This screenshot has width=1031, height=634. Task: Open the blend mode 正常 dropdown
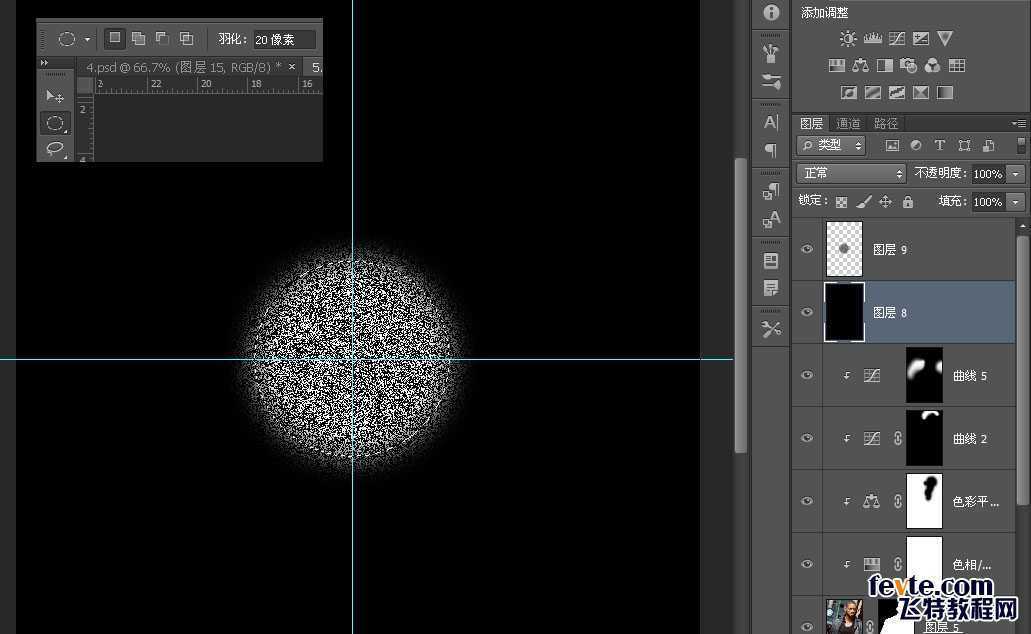[x=850, y=173]
